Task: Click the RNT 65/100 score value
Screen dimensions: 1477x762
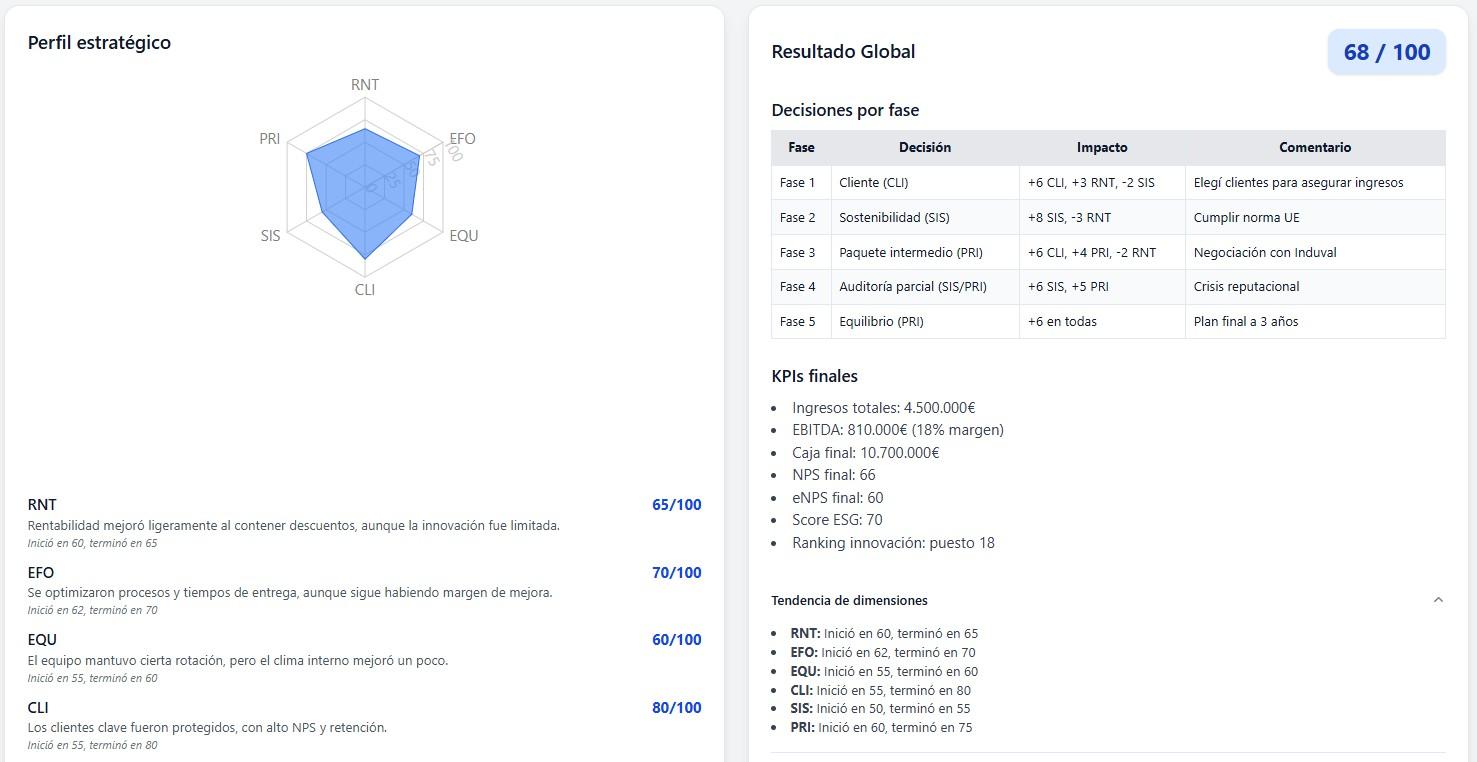Action: pyautogui.click(x=676, y=505)
